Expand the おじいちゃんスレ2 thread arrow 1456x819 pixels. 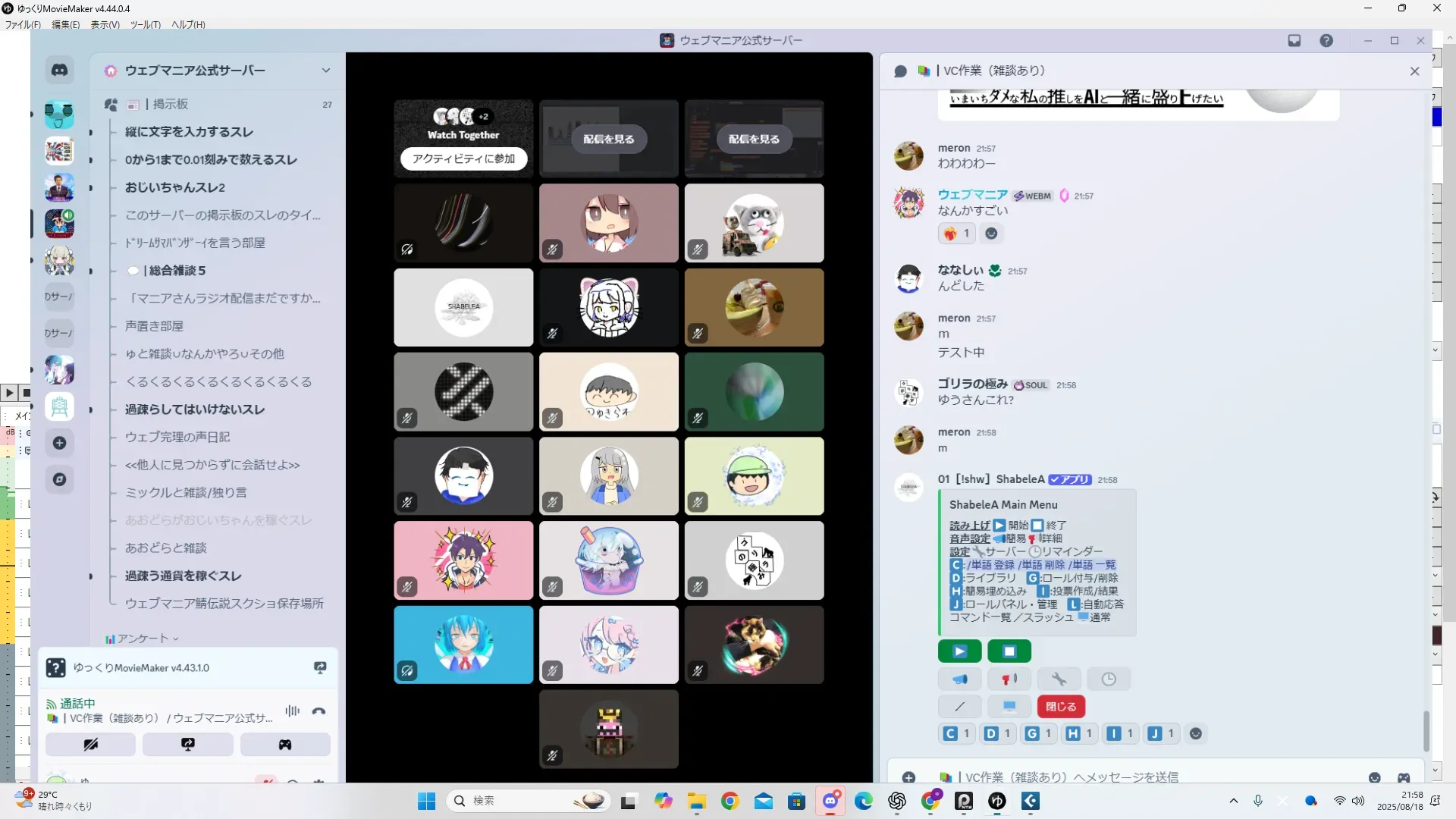(x=91, y=188)
